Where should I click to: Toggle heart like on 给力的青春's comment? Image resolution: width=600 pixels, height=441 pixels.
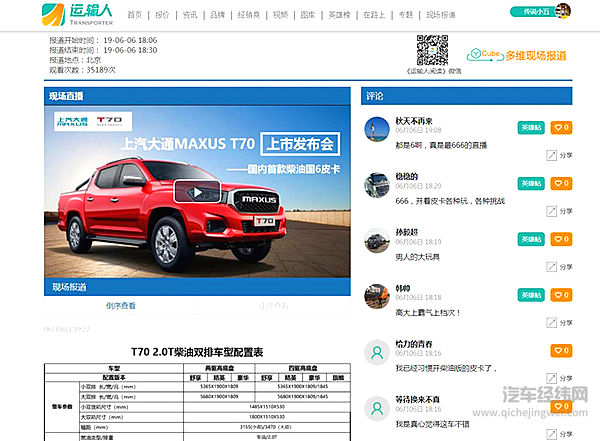[x=561, y=351]
